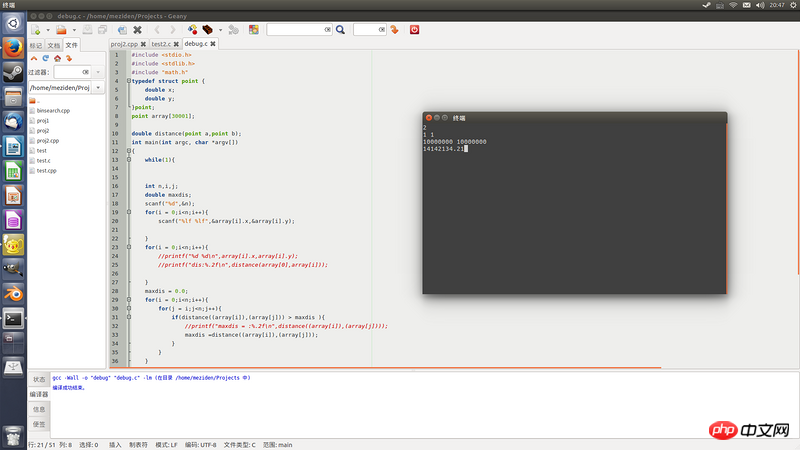800x450 pixels.
Task: Open the 状态 message tab
Action: [39, 380]
